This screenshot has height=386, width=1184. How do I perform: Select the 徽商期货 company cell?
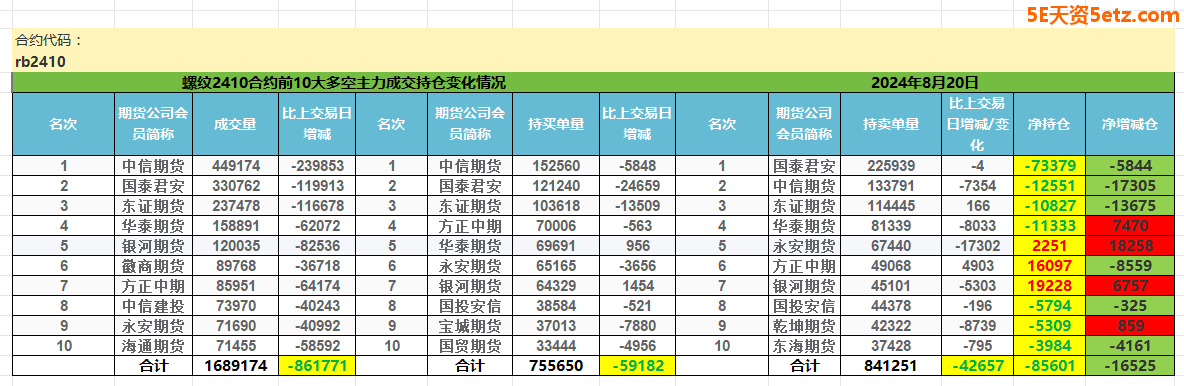(x=153, y=265)
